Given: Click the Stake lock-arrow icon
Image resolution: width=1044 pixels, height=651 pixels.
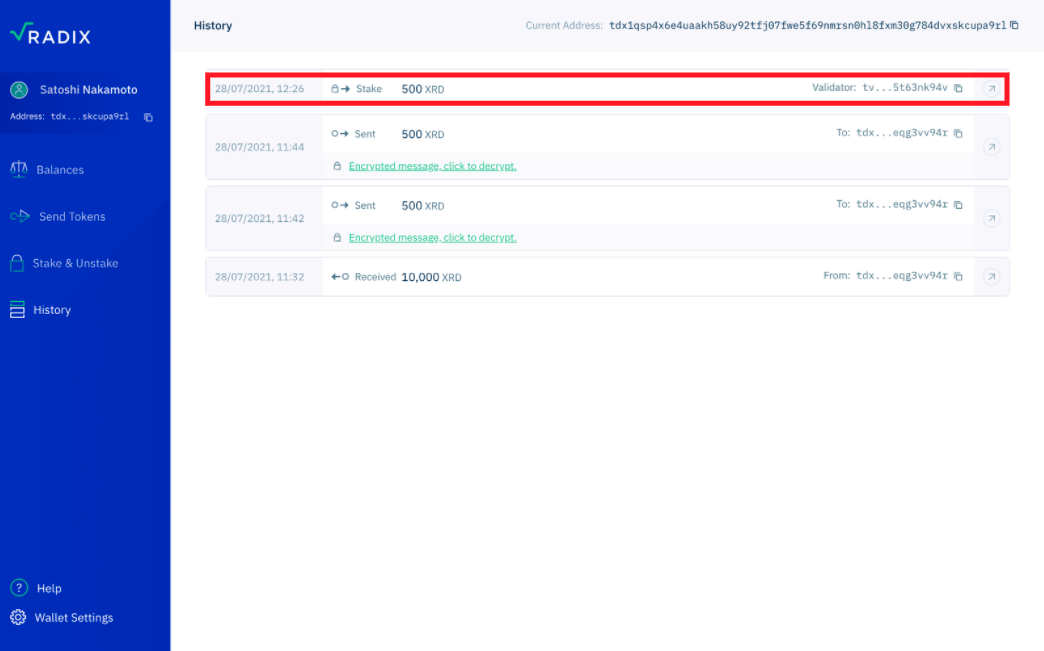Looking at the screenshot, I should coord(340,89).
